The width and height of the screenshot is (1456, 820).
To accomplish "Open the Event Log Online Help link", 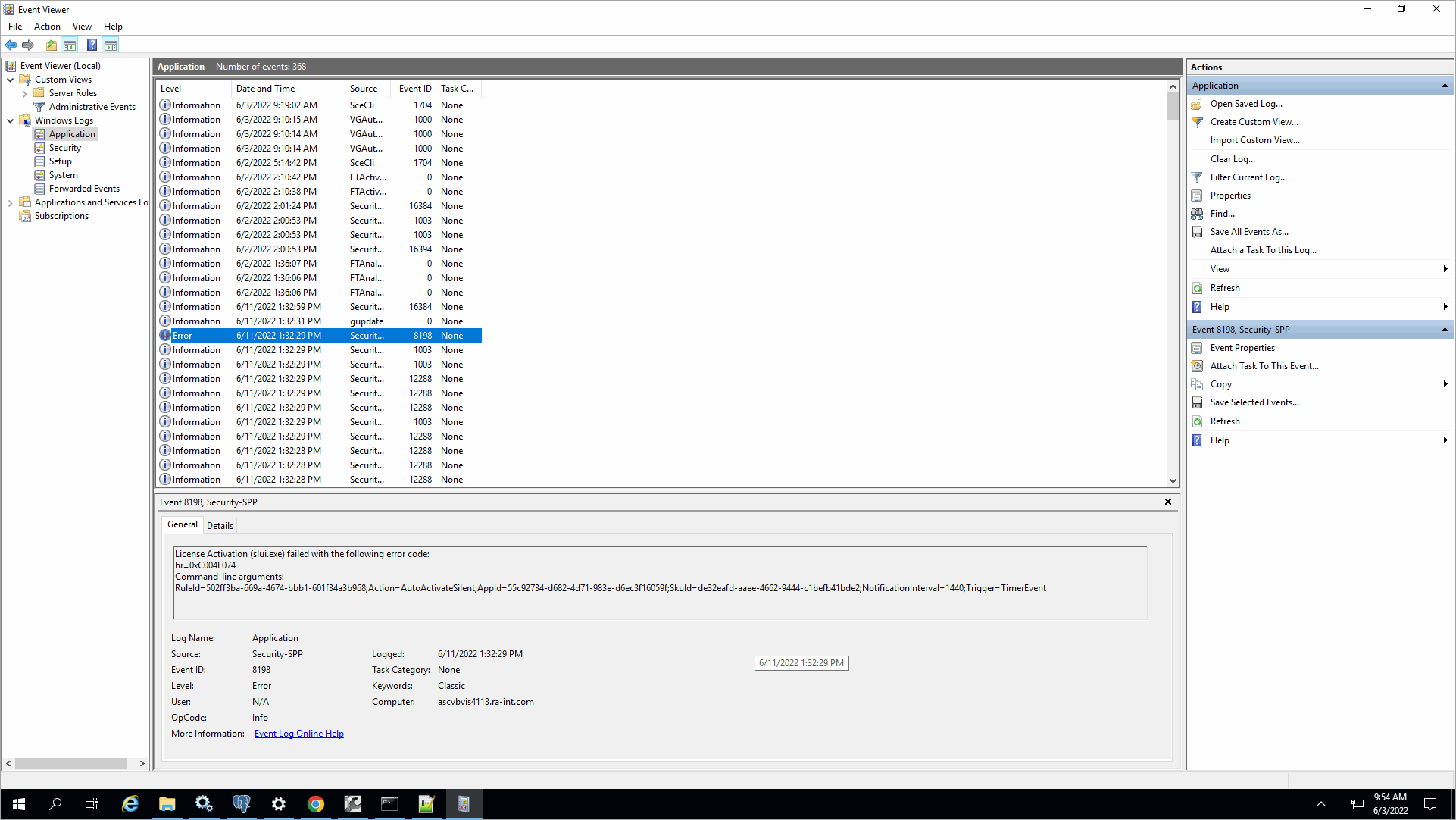I will tap(298, 734).
